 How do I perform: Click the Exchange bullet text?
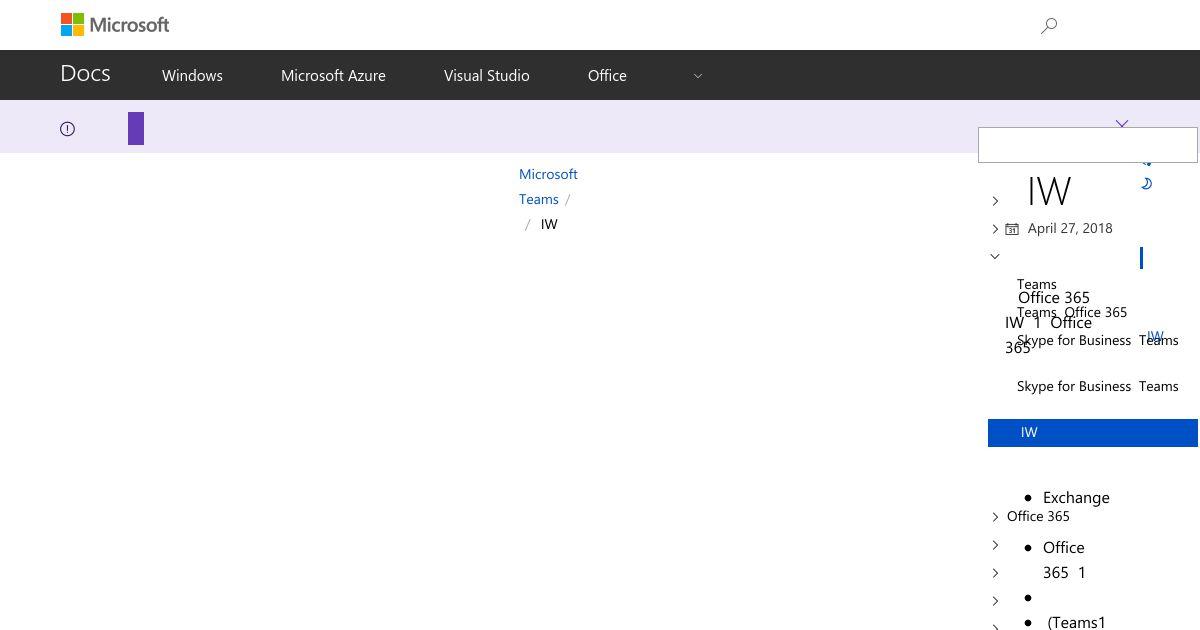[1076, 497]
